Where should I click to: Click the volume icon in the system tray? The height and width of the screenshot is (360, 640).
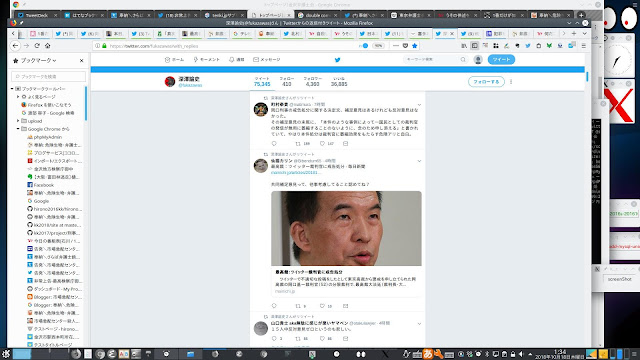tap(521, 354)
